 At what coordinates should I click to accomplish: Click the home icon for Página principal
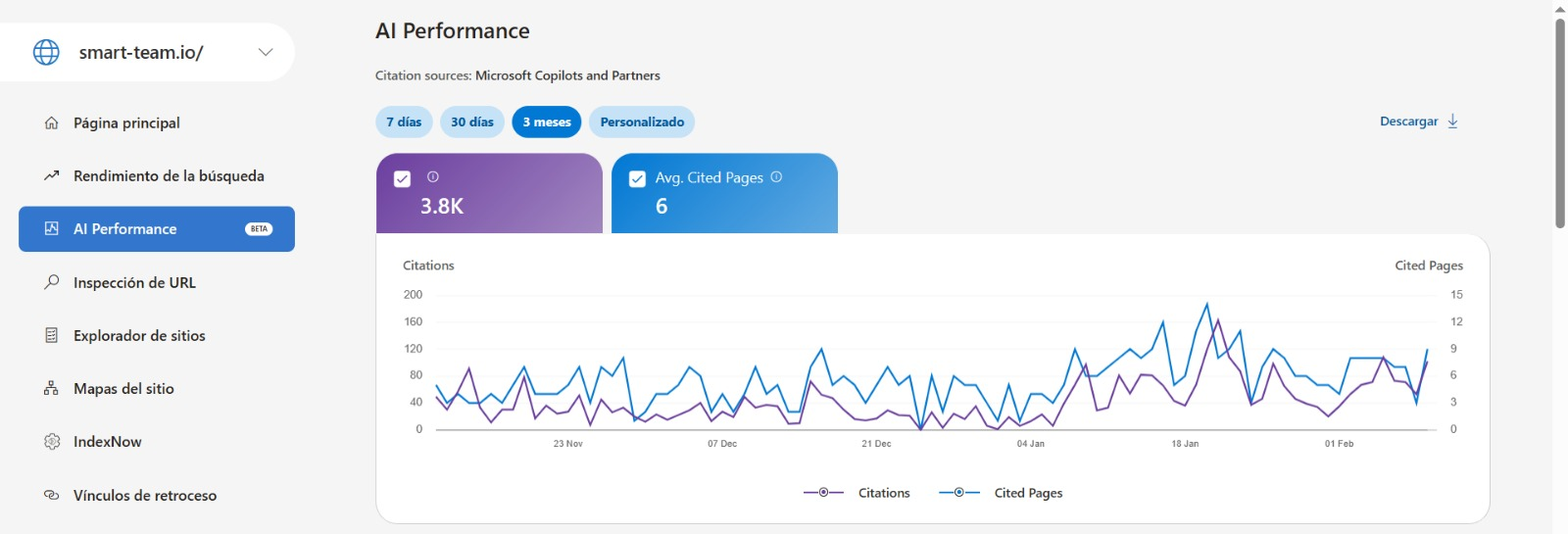pos(52,123)
